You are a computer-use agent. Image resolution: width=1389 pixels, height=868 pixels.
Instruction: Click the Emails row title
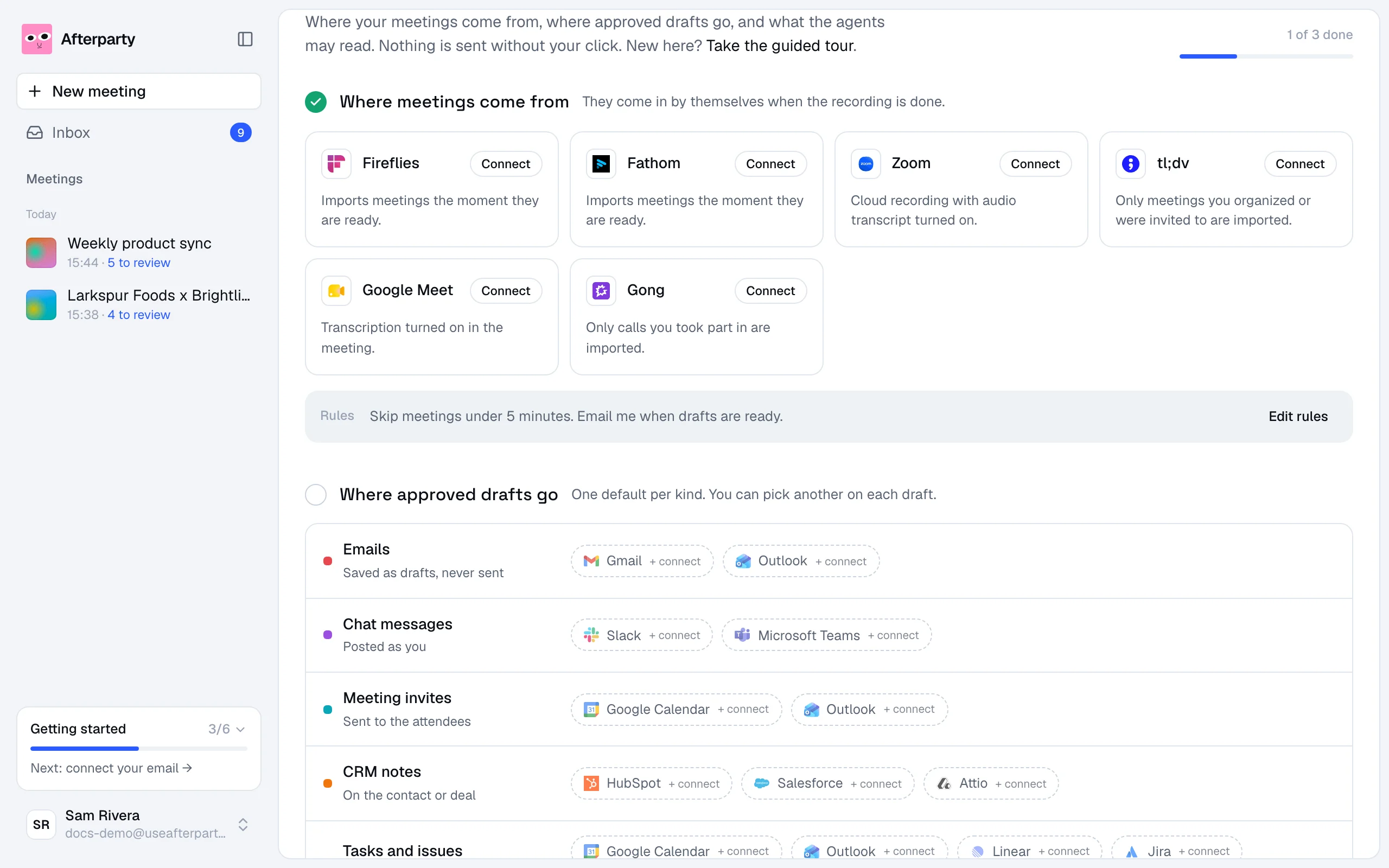click(366, 550)
